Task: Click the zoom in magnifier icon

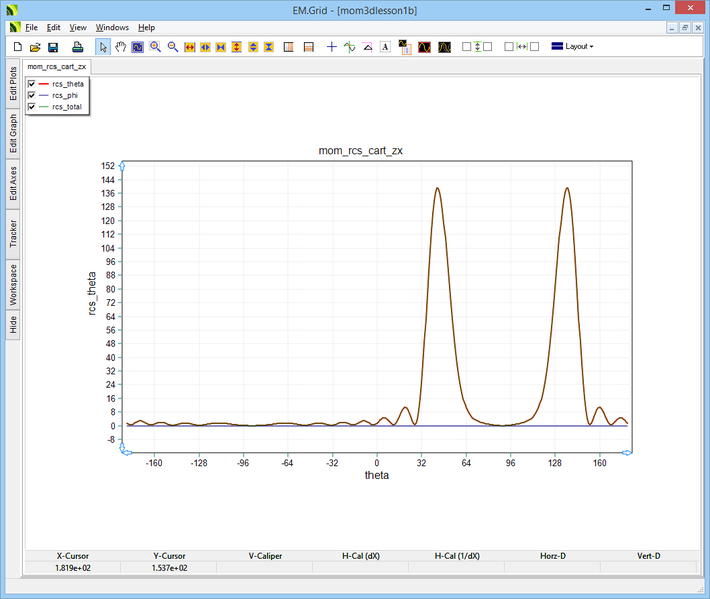Action: (x=155, y=47)
